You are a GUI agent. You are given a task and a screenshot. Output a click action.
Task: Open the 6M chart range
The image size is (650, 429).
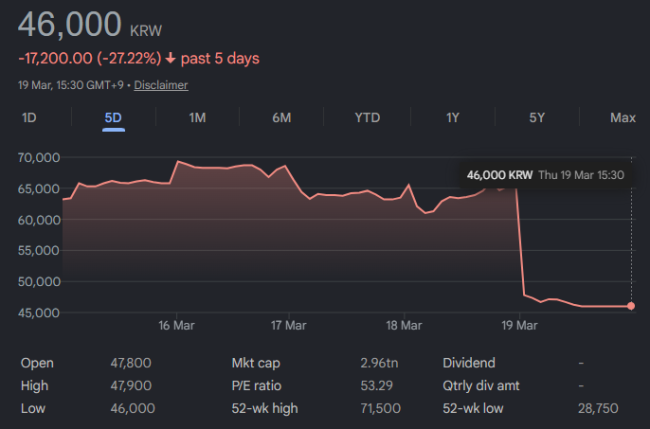point(281,118)
